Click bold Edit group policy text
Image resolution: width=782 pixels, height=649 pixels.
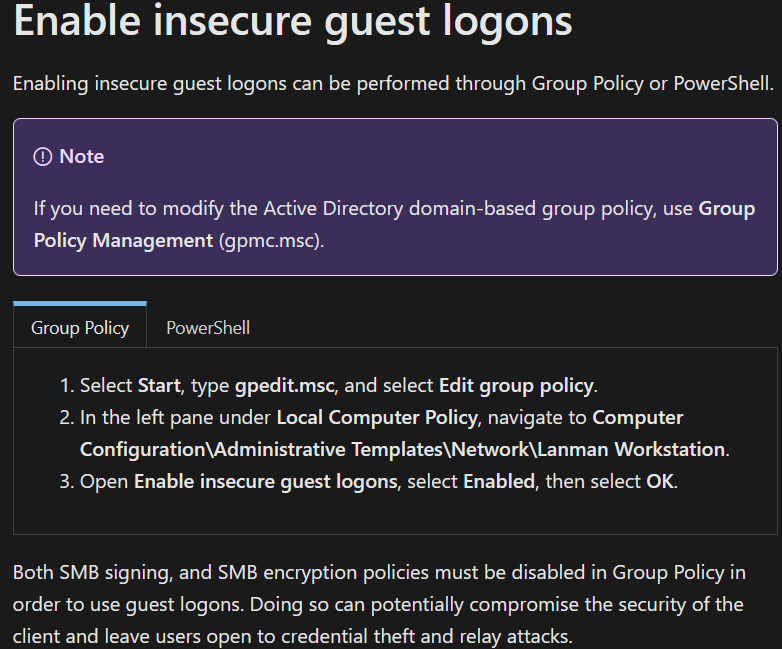click(516, 386)
